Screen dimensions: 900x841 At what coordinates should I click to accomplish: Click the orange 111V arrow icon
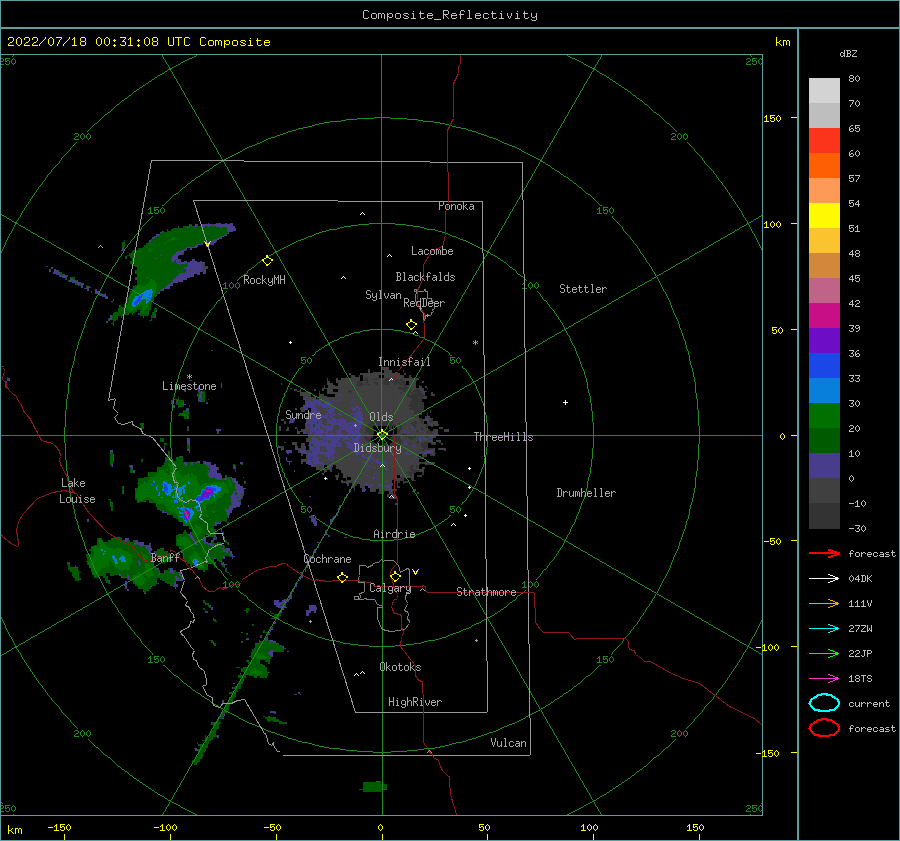click(x=824, y=603)
